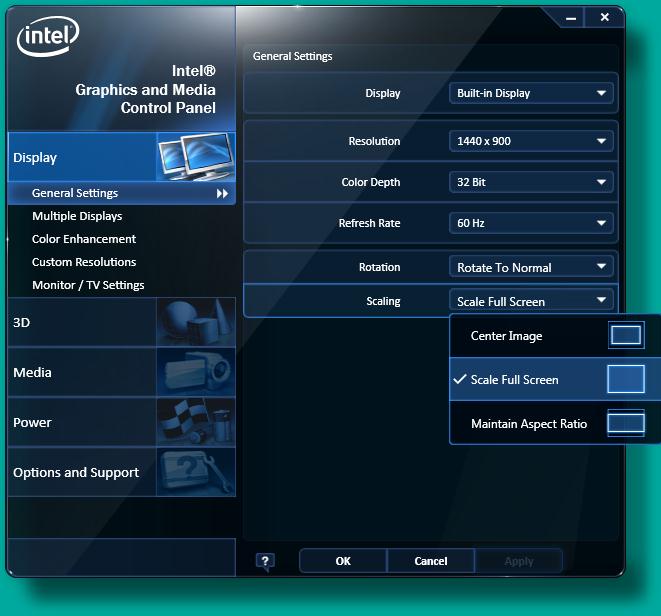Viewport: 661px width, 616px height.
Task: Click the help question mark icon
Action: point(265,561)
